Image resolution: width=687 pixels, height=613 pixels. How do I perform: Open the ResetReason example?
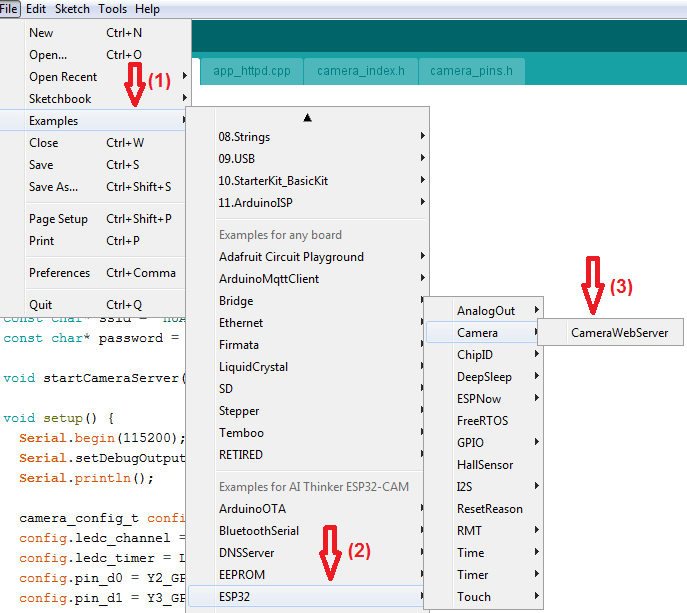click(484, 509)
